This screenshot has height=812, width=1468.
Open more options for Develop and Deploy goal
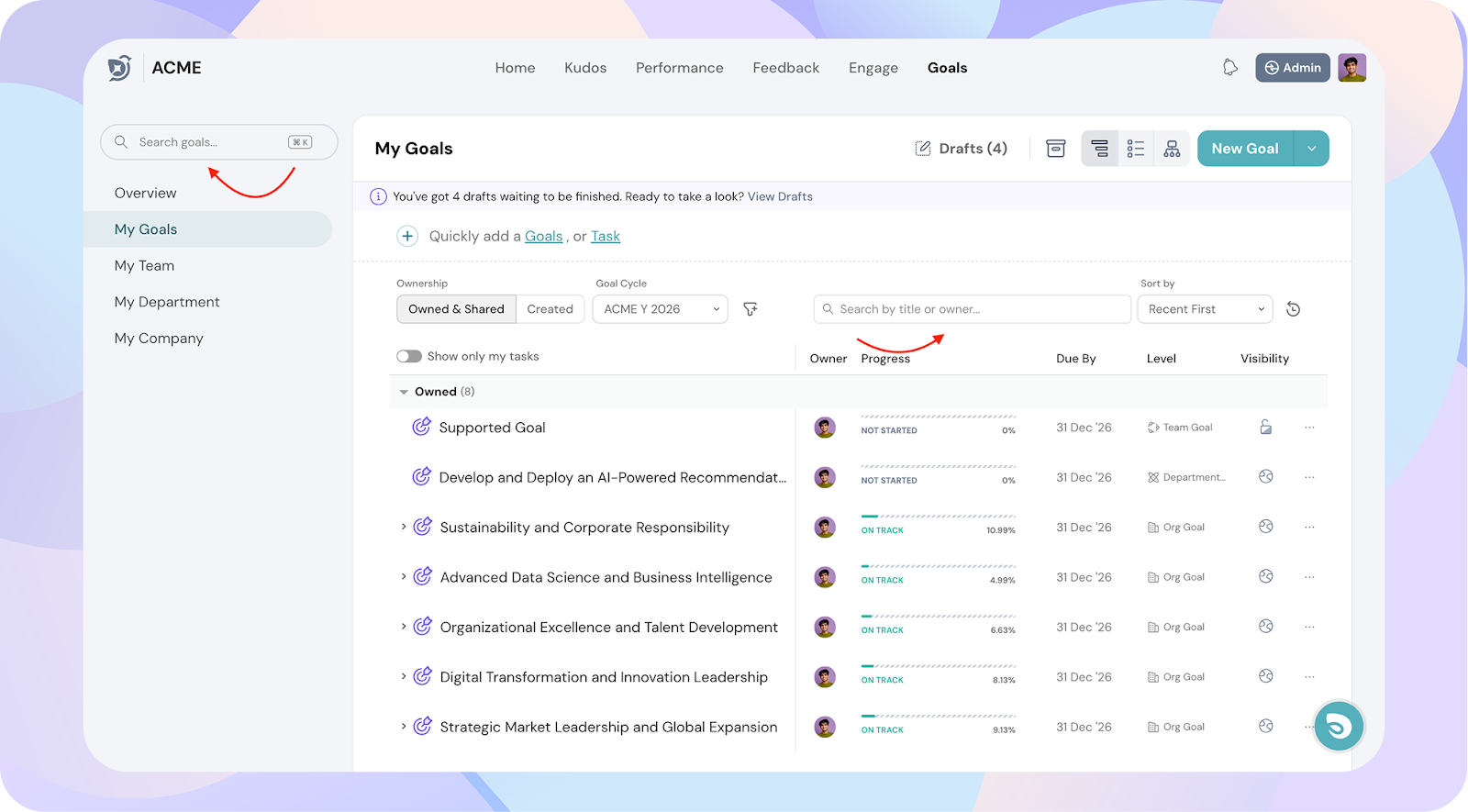[x=1309, y=477]
